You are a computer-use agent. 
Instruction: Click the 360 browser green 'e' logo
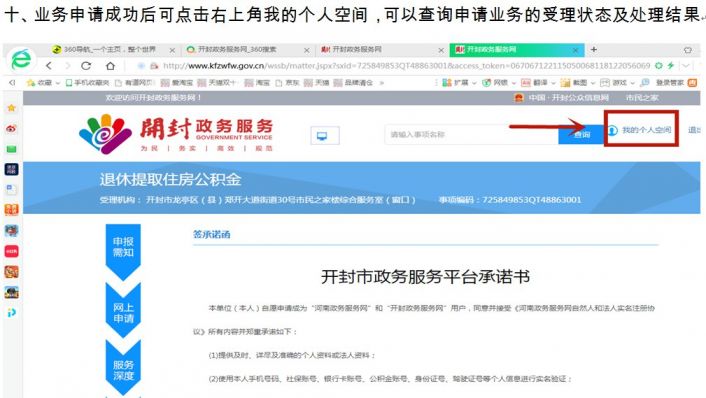click(21, 59)
